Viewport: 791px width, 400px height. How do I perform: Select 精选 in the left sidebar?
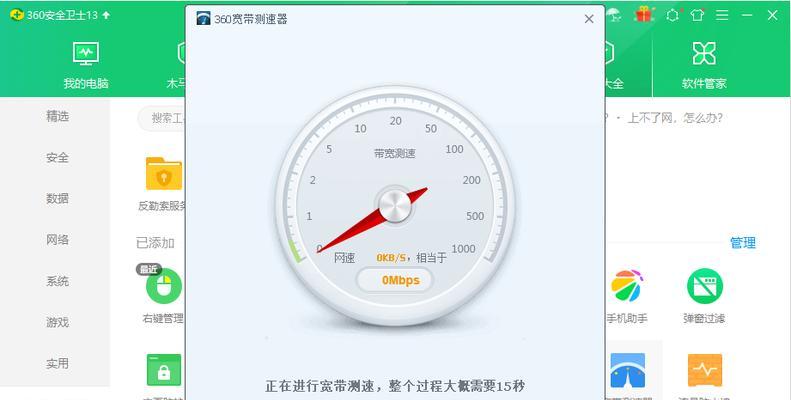tap(57, 117)
